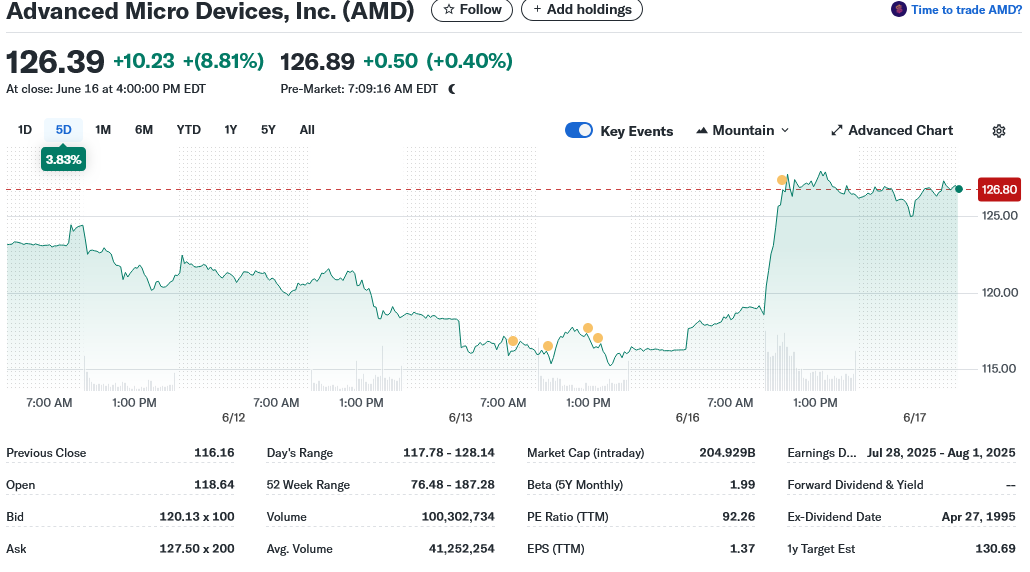
Task: Click highest key event marker on 6/13
Action: coord(588,328)
